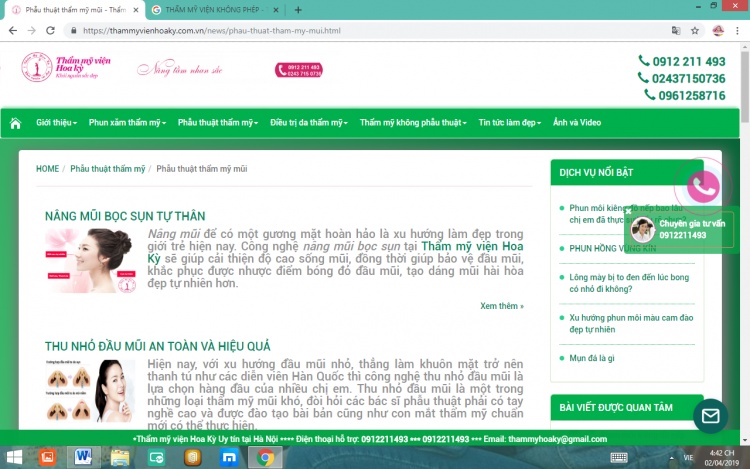Open Microsoft Word from the taskbar

(83, 457)
